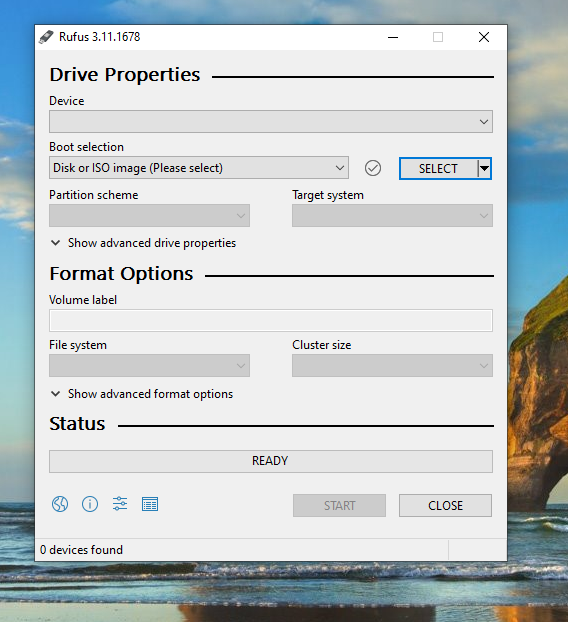Image resolution: width=568 pixels, height=622 pixels.
Task: Click the File system label
Action: coord(78,345)
